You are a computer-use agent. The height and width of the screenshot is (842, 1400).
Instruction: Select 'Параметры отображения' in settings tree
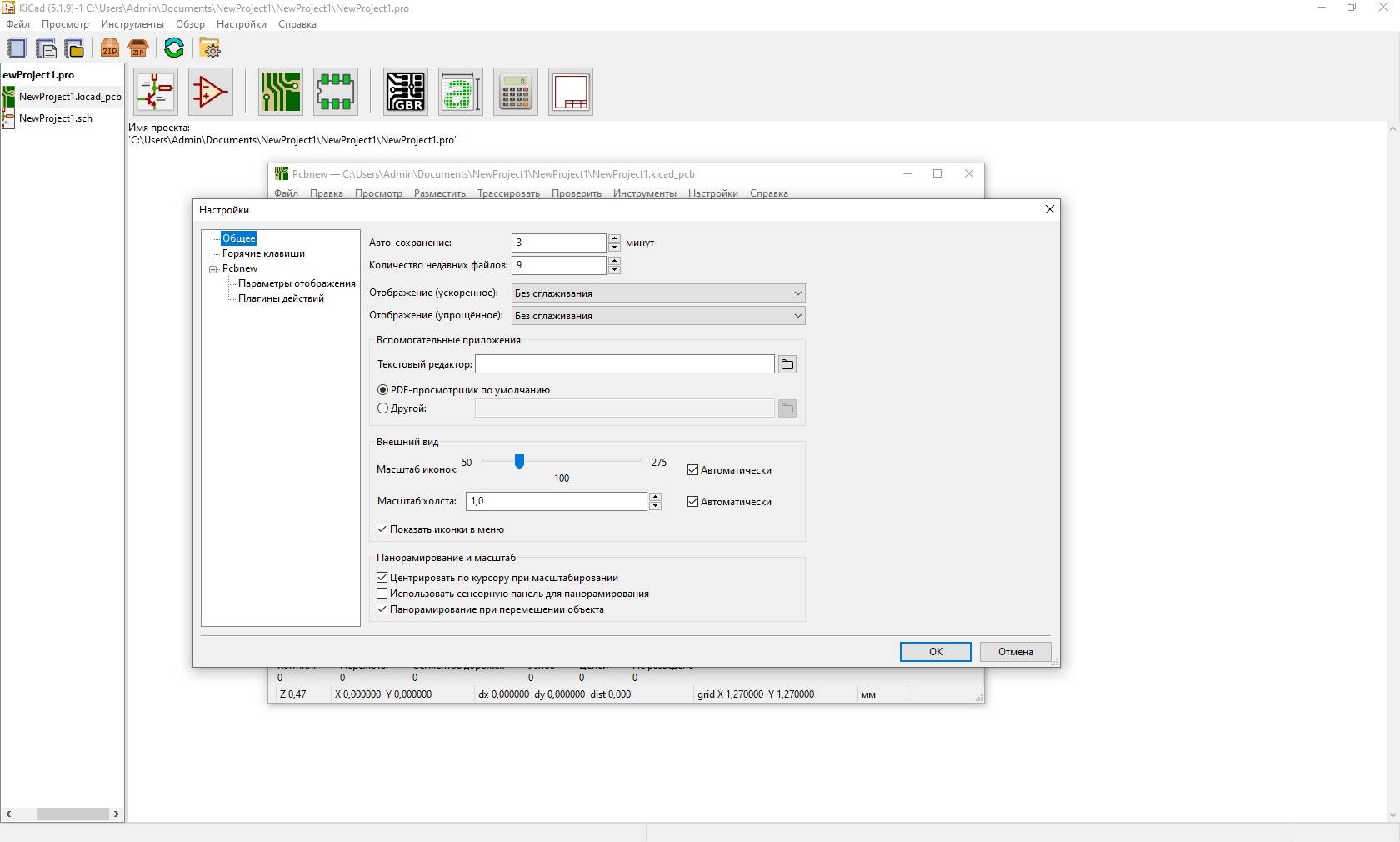[x=297, y=283]
